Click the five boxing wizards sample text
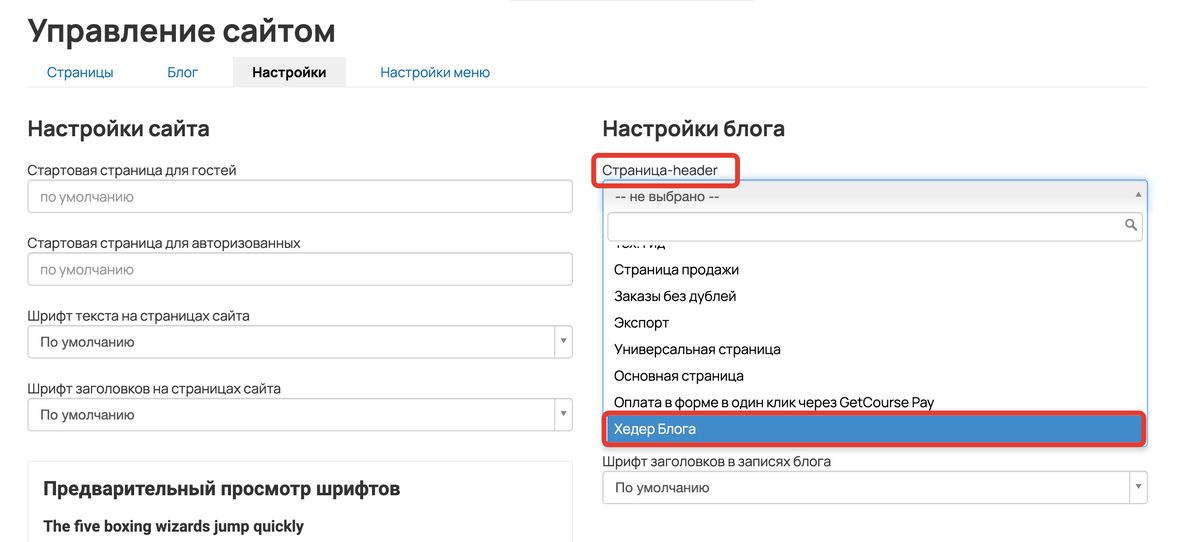1200x542 pixels. [x=174, y=526]
